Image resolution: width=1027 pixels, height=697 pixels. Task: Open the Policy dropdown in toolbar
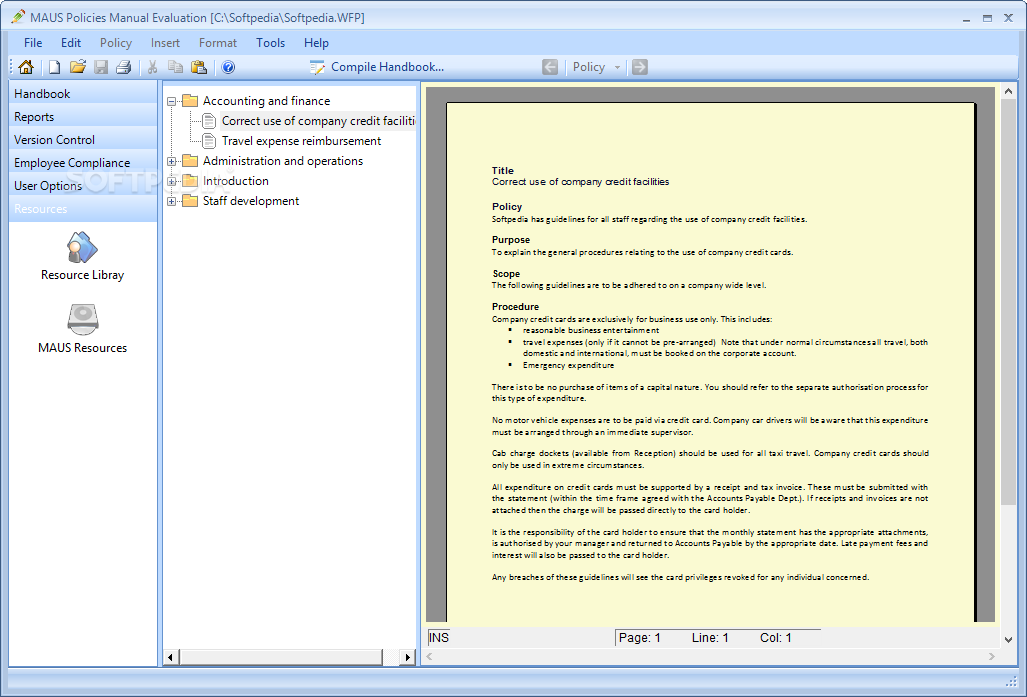(617, 67)
